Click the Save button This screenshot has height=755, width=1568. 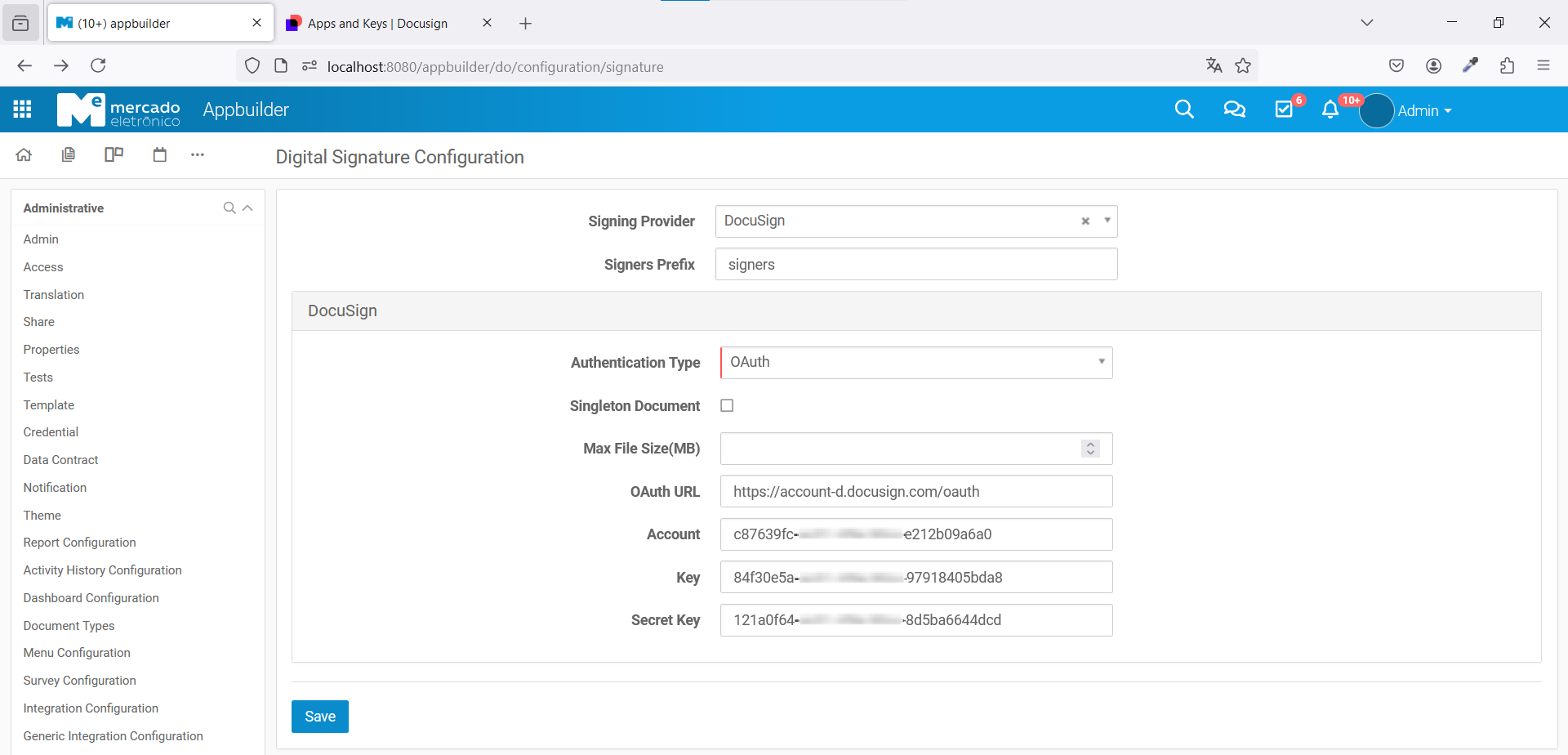coord(319,717)
